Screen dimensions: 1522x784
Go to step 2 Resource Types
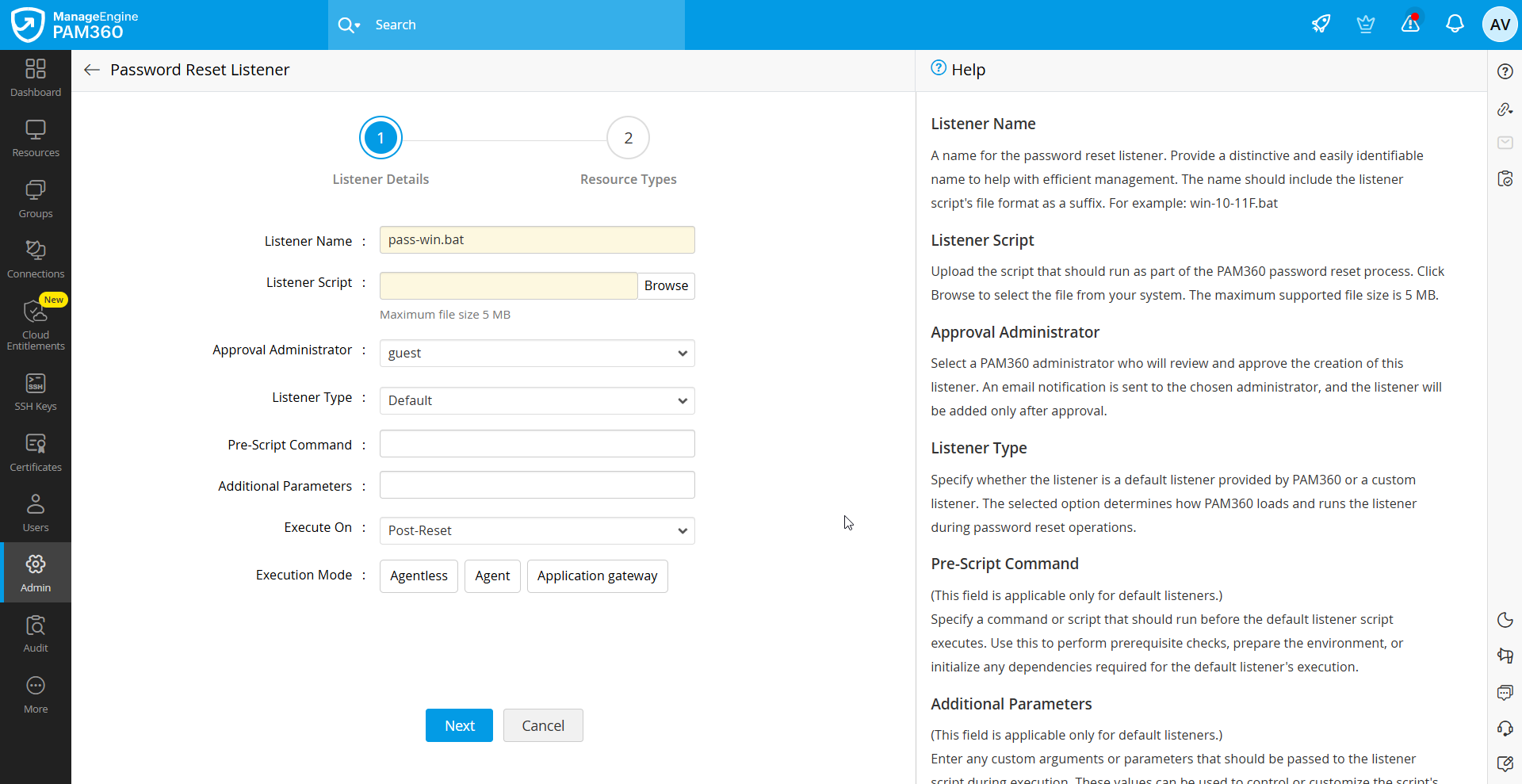tap(628, 138)
